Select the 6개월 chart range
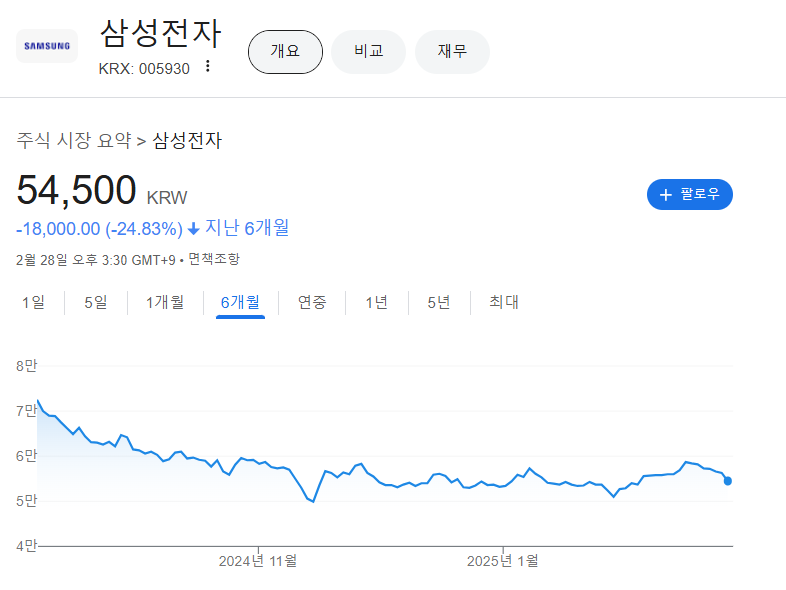Screen dimensions: 786x590 (240, 302)
